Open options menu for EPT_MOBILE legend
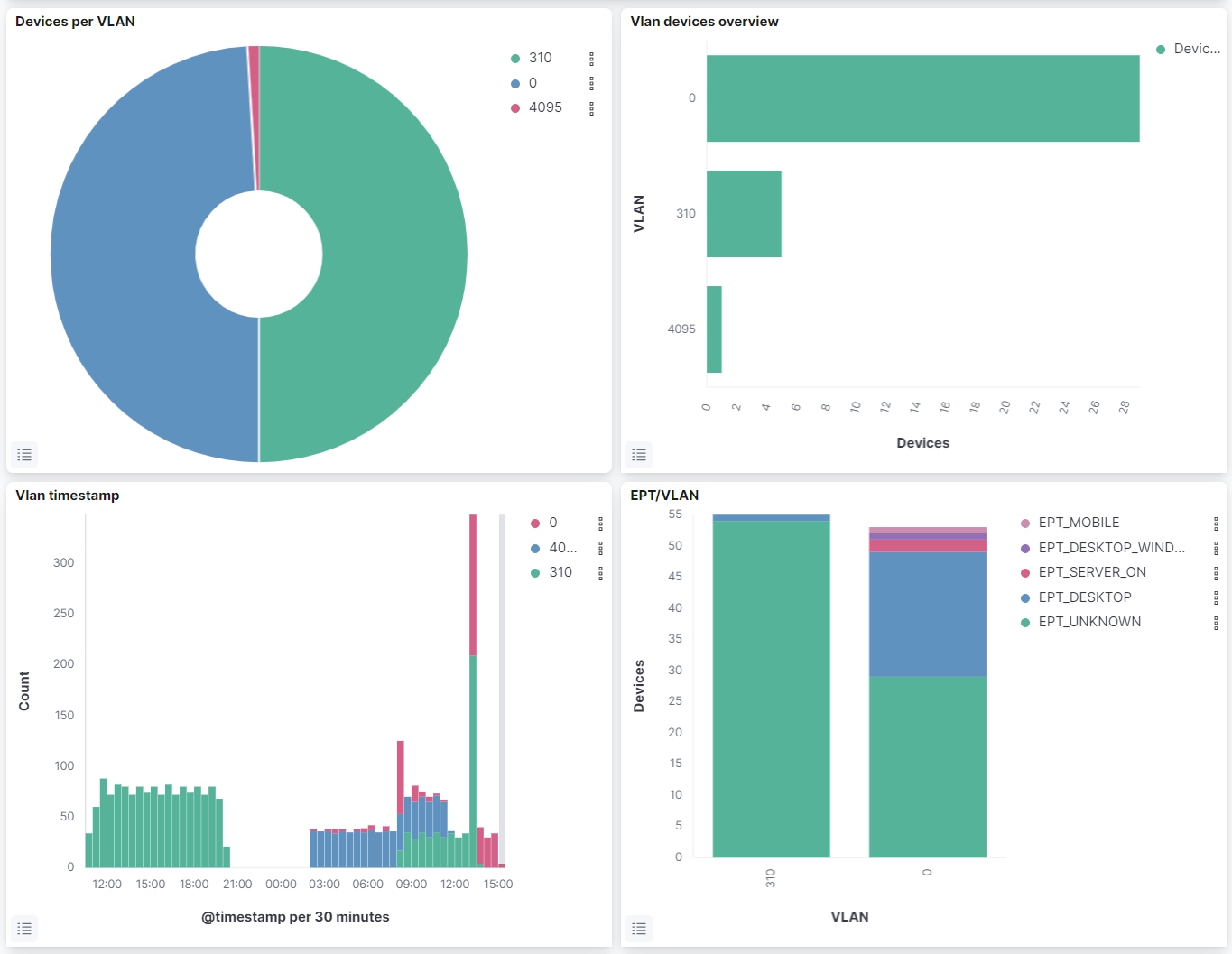The image size is (1232, 954). [x=1216, y=523]
